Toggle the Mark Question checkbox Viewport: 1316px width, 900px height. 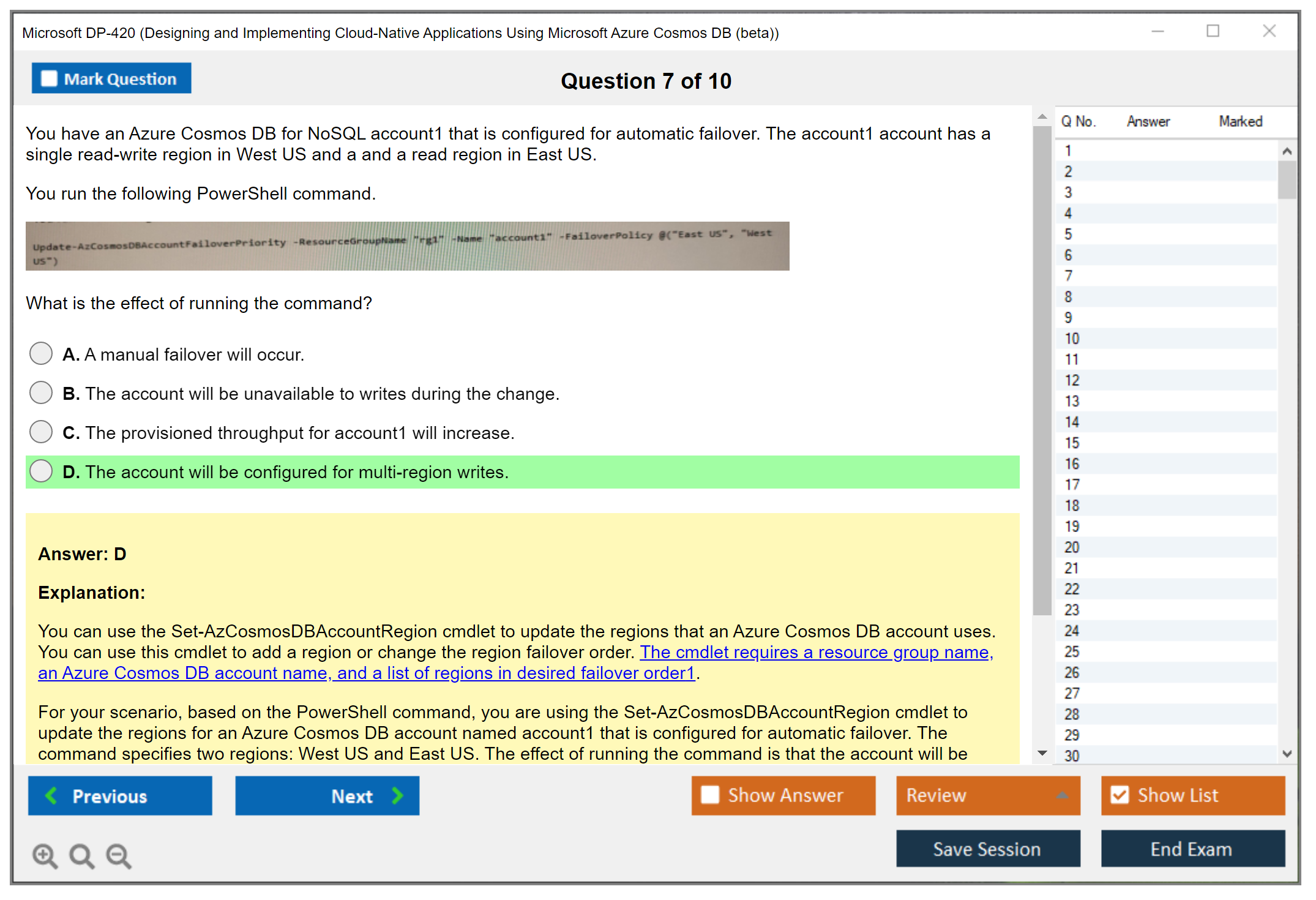49,78
